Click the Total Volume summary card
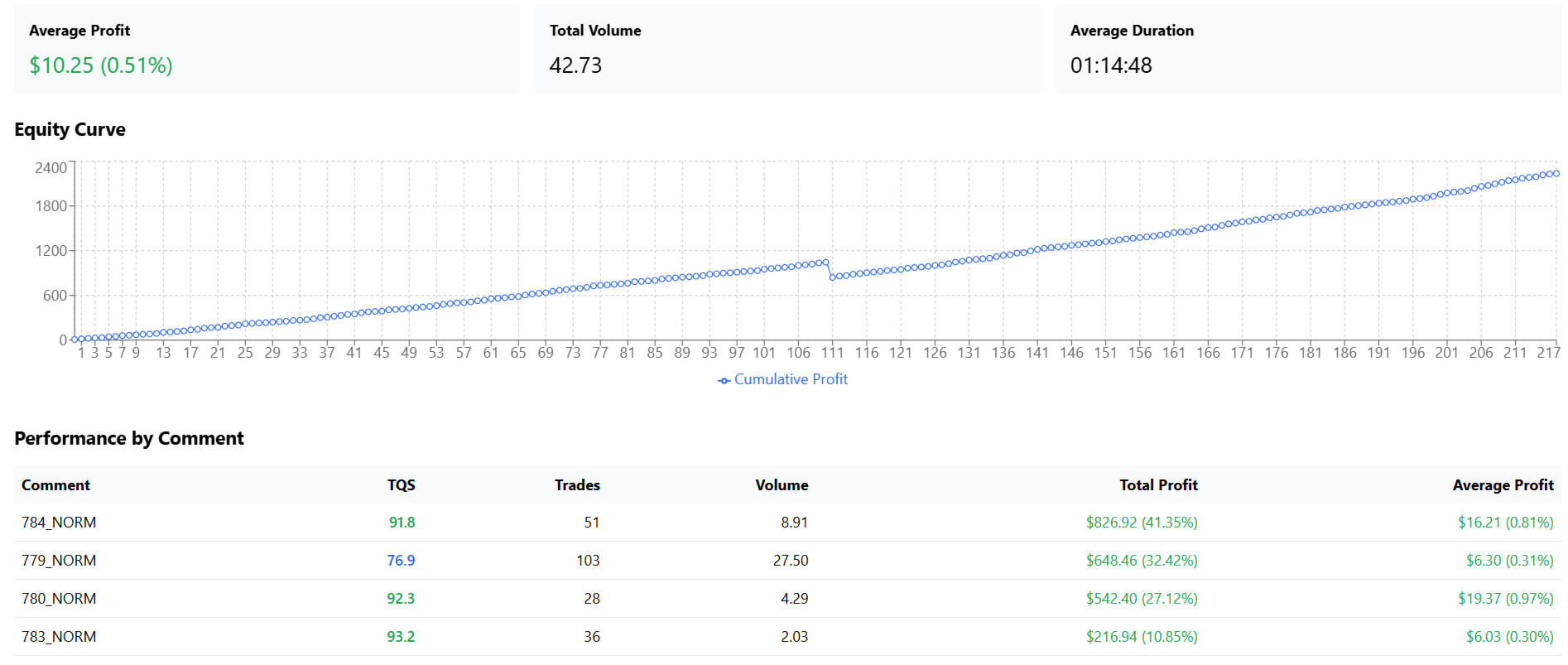The width and height of the screenshot is (1568, 665). 786,49
